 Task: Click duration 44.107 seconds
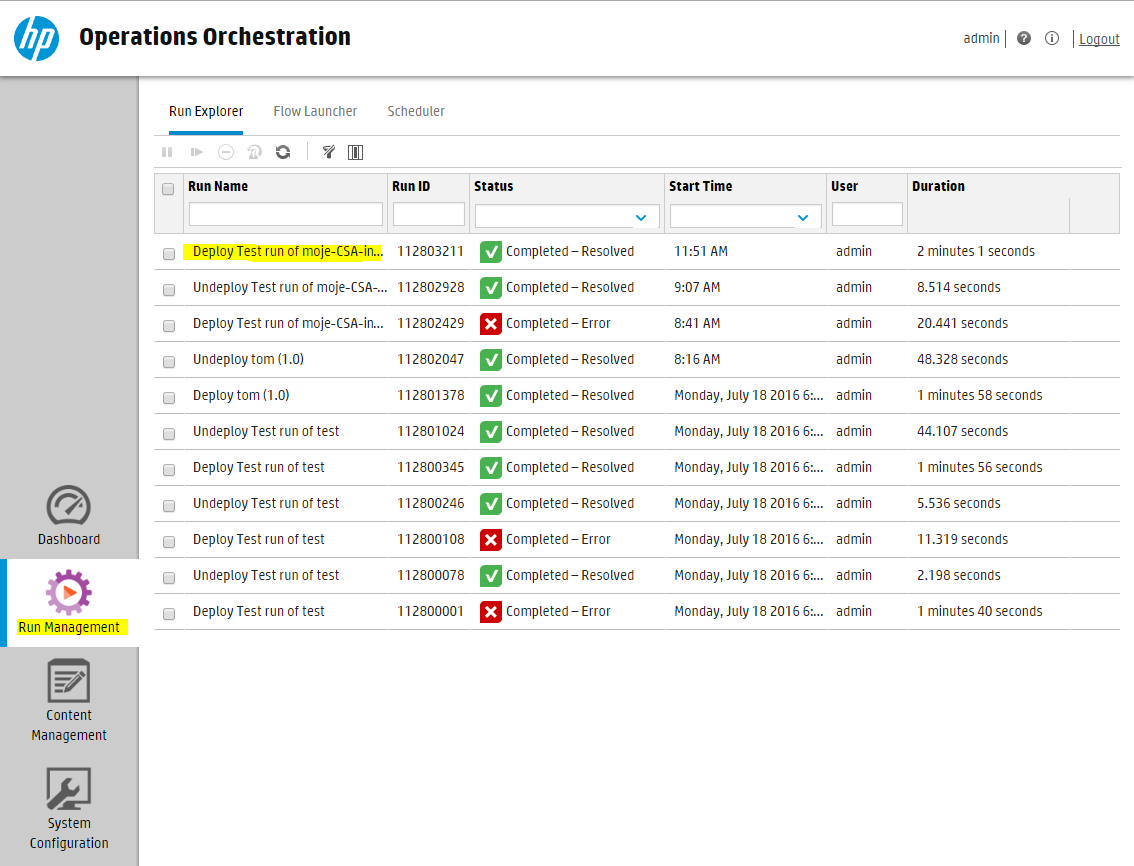(962, 432)
